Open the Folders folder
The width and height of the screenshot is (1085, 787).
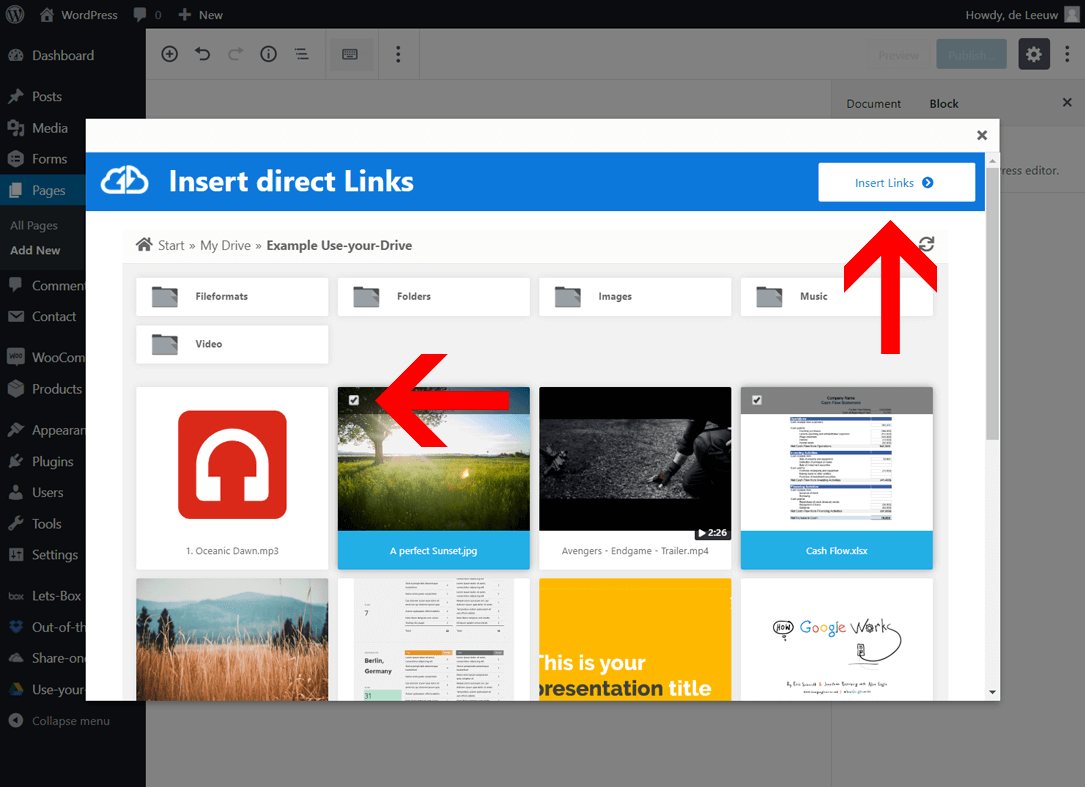click(433, 296)
